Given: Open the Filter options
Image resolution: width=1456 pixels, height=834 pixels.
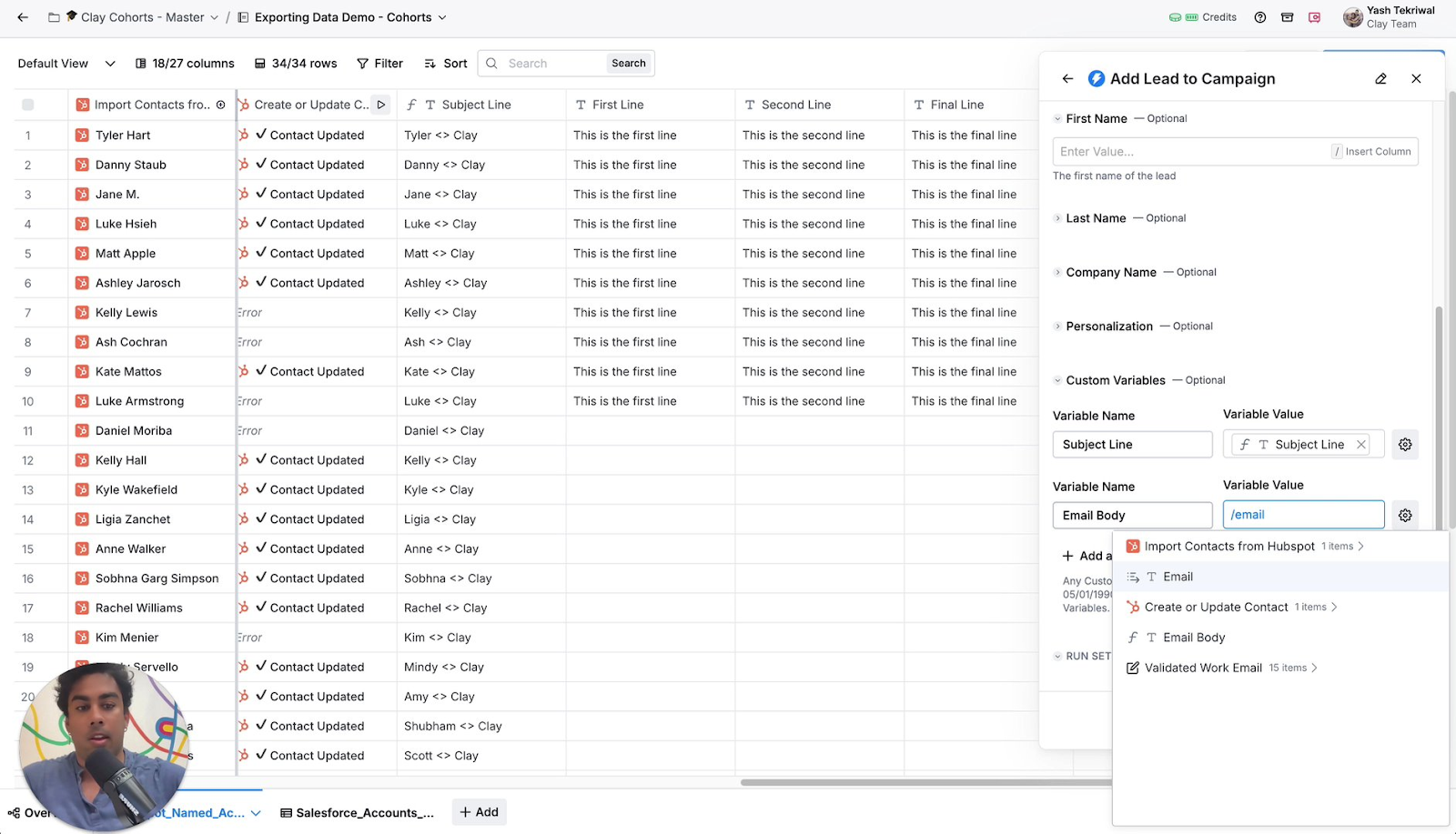Looking at the screenshot, I should (379, 64).
